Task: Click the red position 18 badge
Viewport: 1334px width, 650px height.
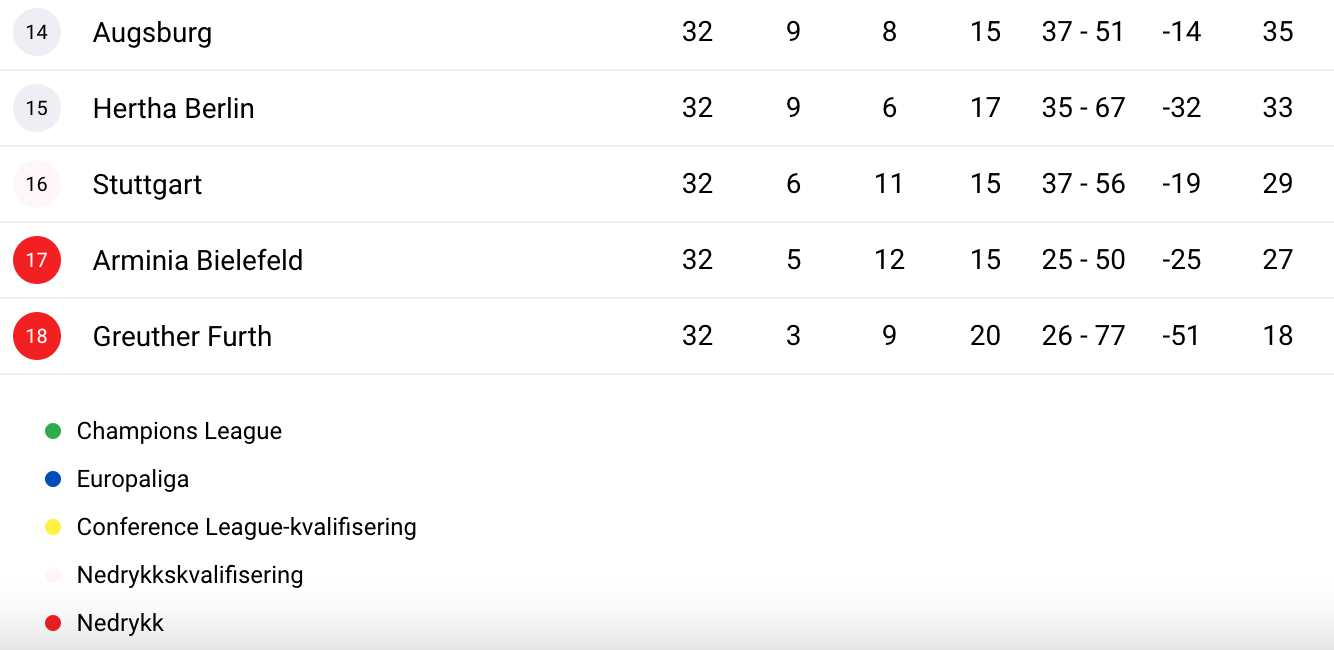Action: 37,336
